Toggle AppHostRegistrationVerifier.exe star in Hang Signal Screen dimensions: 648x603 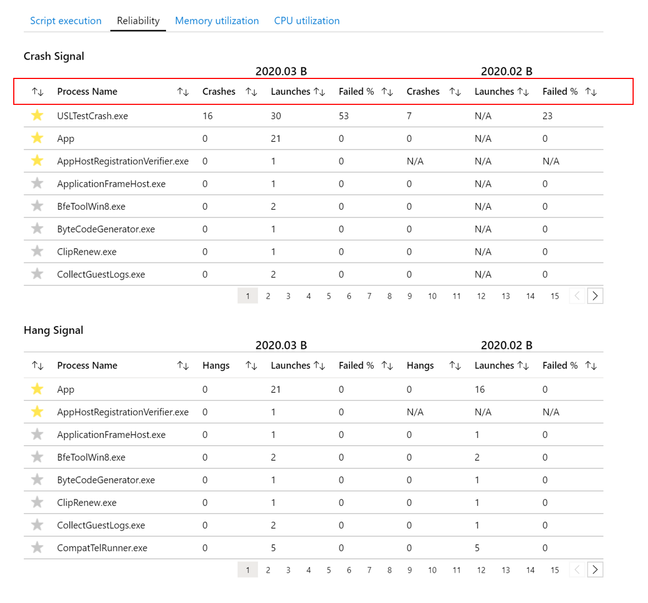(37, 411)
